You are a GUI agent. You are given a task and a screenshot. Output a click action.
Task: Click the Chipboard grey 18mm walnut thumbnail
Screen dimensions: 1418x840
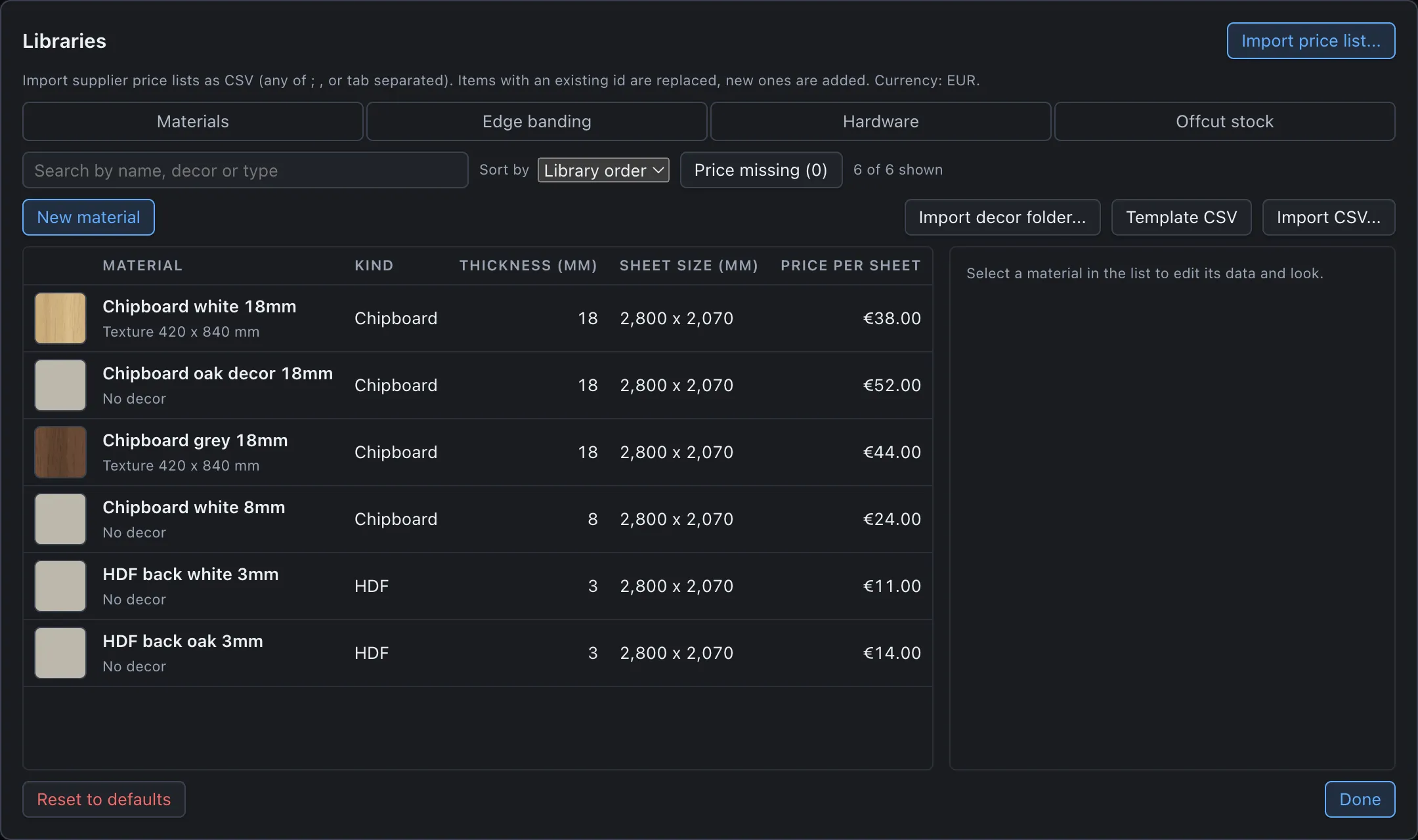coord(60,452)
